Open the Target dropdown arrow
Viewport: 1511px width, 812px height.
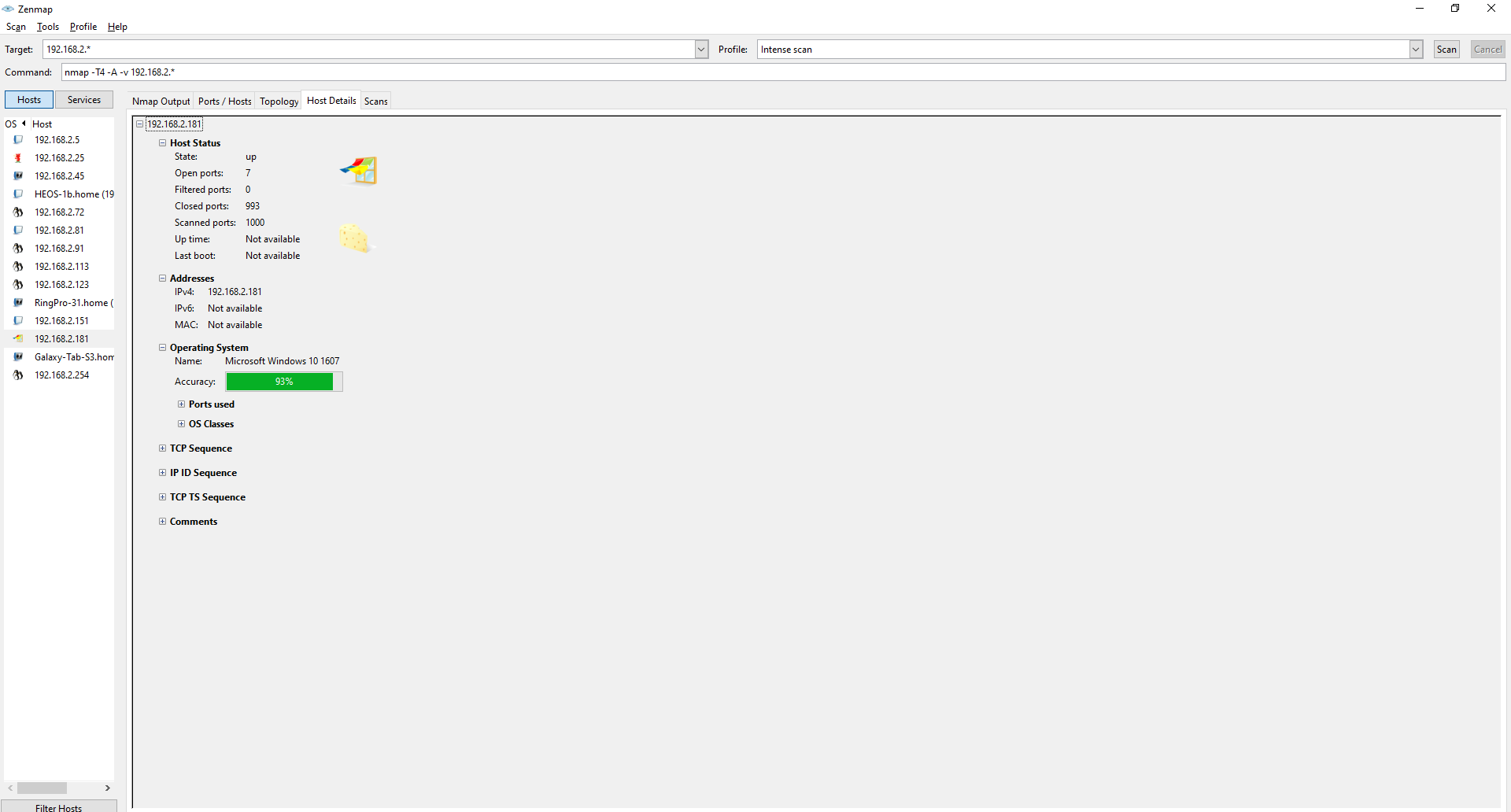click(x=701, y=50)
